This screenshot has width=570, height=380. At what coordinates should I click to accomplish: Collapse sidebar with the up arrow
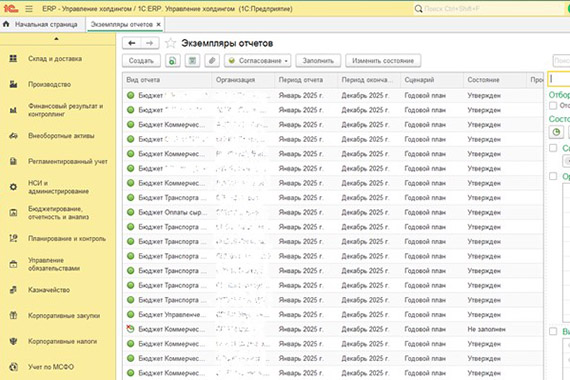pyautogui.click(x=56, y=39)
